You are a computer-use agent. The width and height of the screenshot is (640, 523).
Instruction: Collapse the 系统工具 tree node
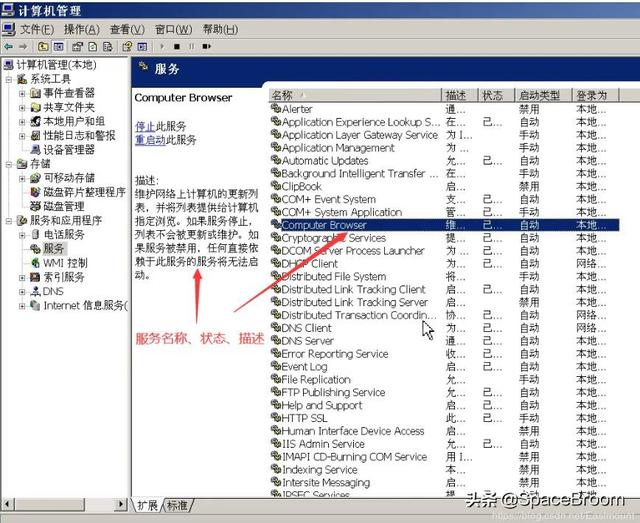tap(9, 79)
